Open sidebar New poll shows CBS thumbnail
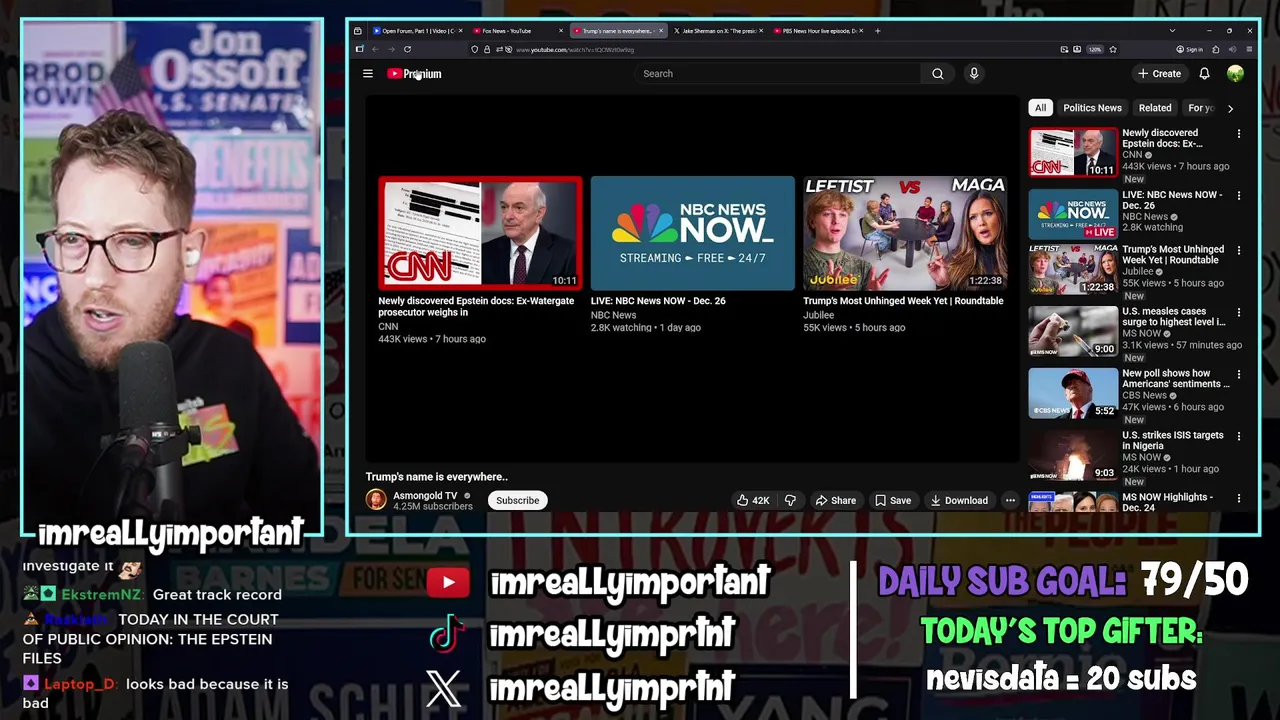The width and height of the screenshot is (1280, 720). tap(1073, 393)
